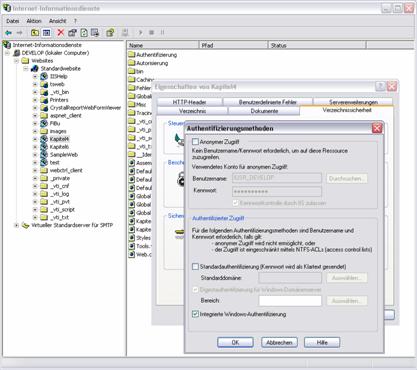The width and height of the screenshot is (417, 370).
Task: Click the red X delete toolbar icon
Action: 61,32
